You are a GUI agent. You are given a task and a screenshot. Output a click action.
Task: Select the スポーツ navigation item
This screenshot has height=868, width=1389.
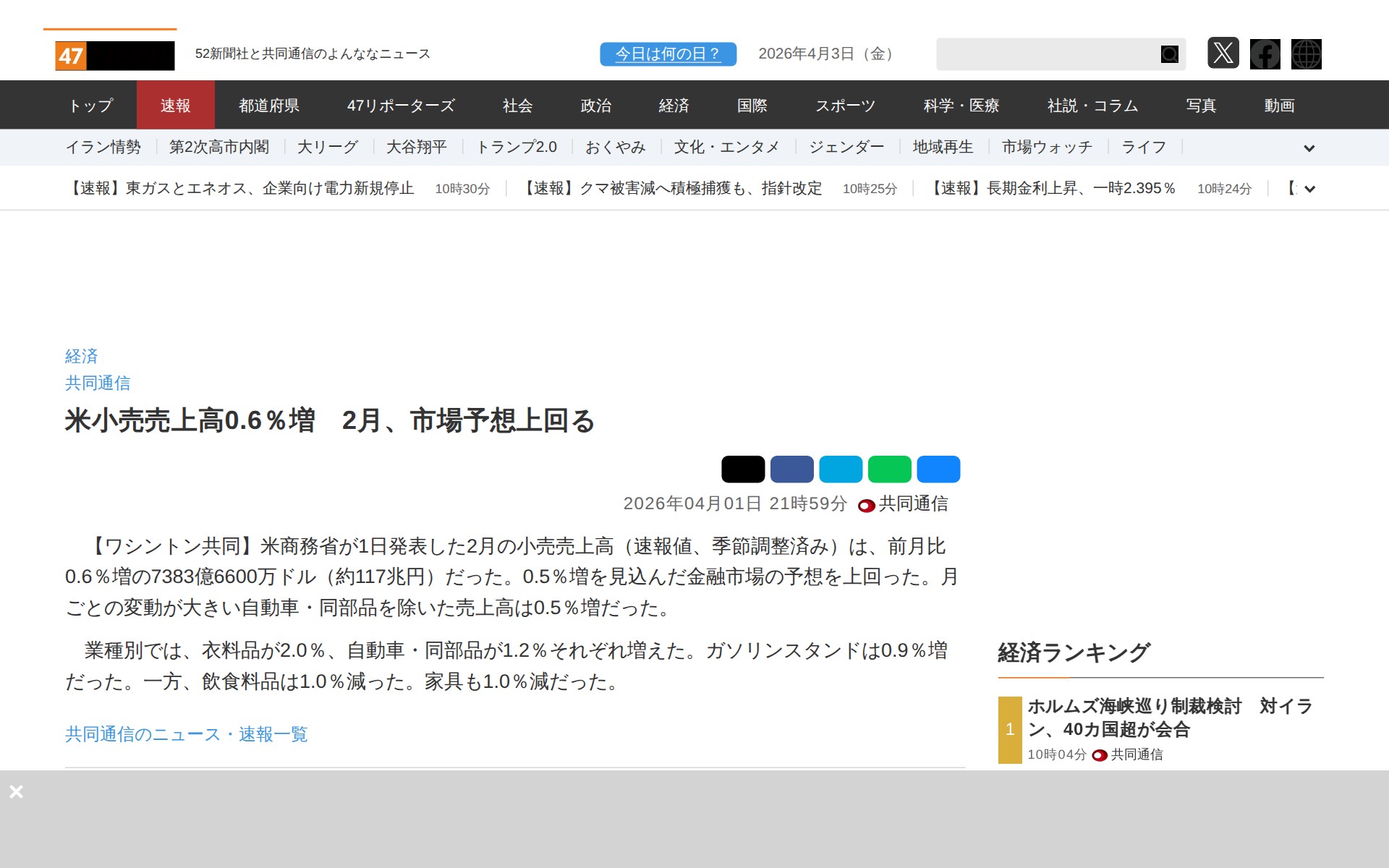[845, 106]
